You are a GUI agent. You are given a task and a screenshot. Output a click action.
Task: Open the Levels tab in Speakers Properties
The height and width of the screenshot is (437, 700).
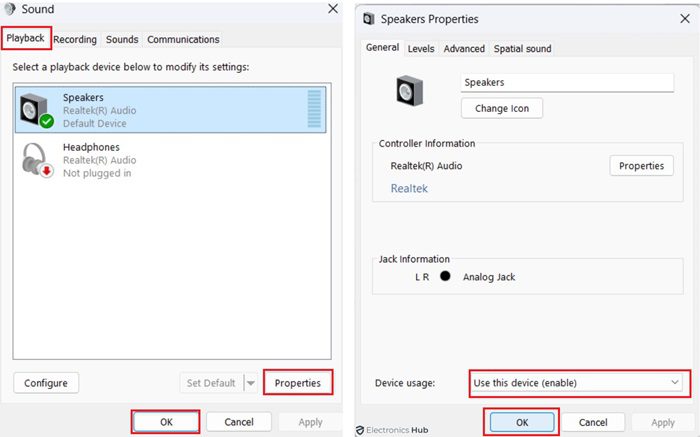pos(421,49)
